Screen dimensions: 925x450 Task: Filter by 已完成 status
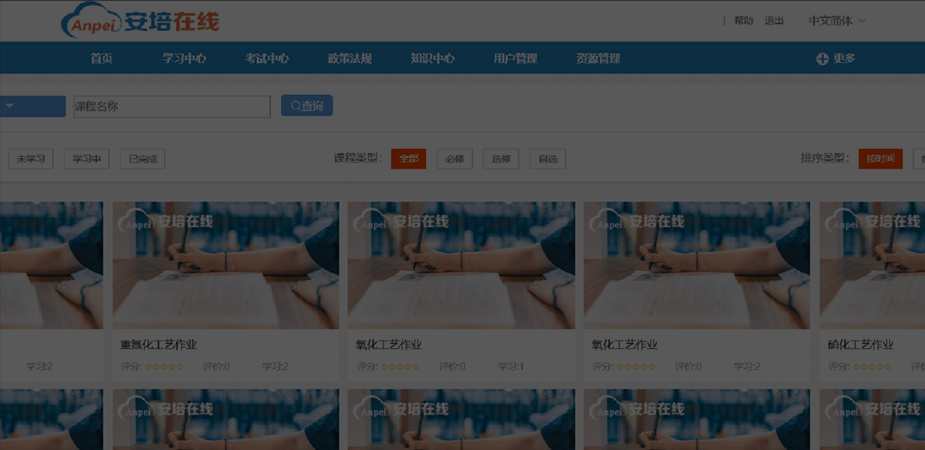(x=143, y=159)
